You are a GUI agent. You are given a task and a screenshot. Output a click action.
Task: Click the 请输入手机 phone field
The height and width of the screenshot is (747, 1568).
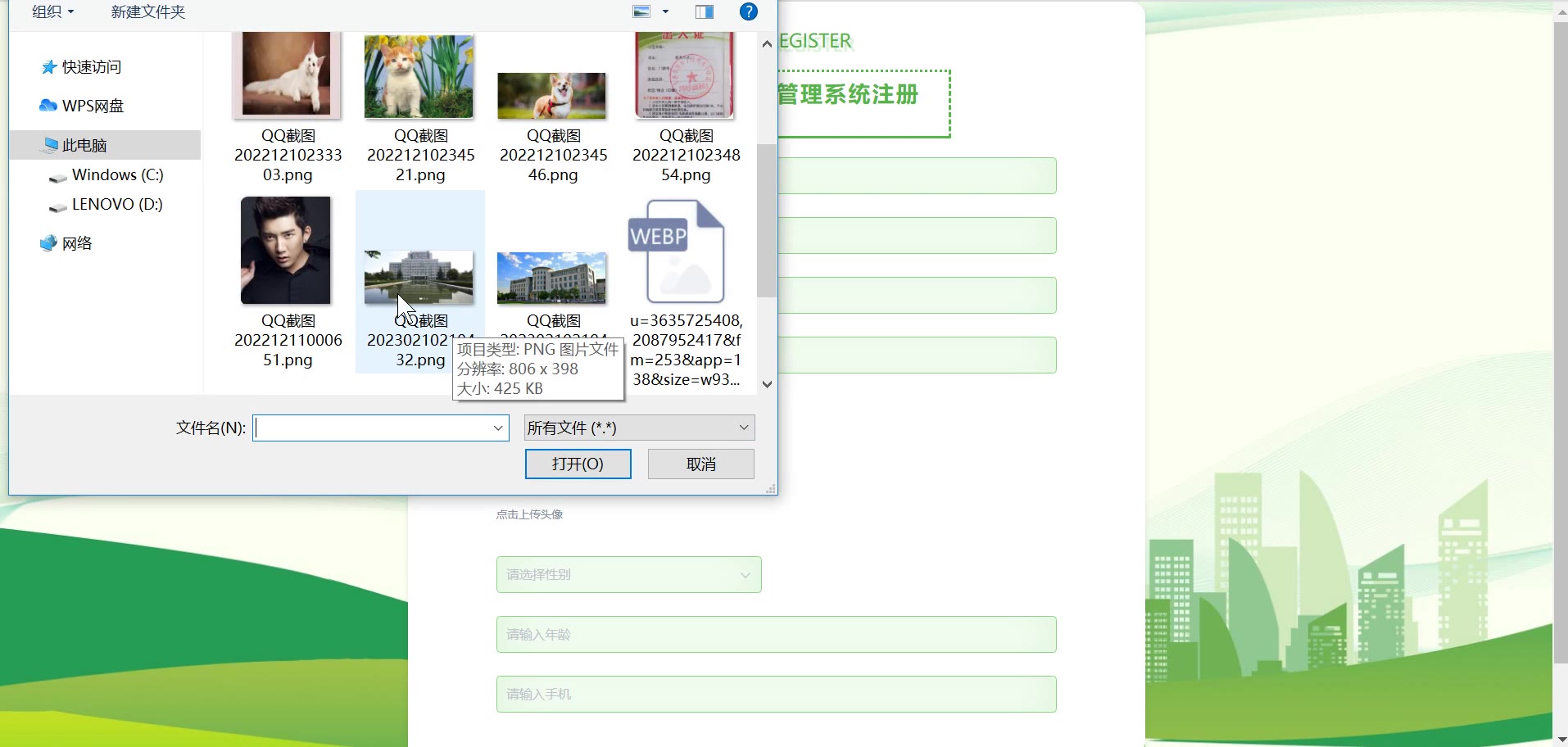[776, 694]
